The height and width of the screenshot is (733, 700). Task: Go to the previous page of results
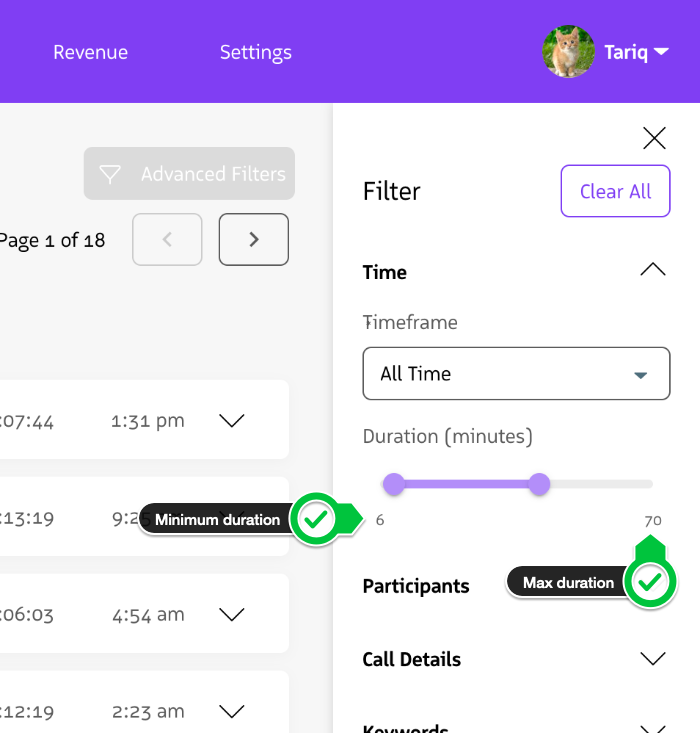(x=167, y=240)
